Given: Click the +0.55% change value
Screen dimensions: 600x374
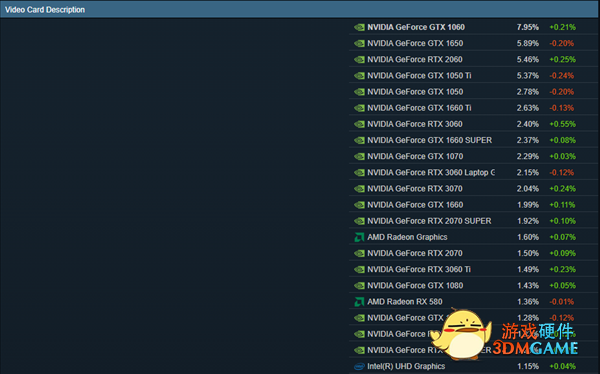Looking at the screenshot, I should [x=562, y=124].
